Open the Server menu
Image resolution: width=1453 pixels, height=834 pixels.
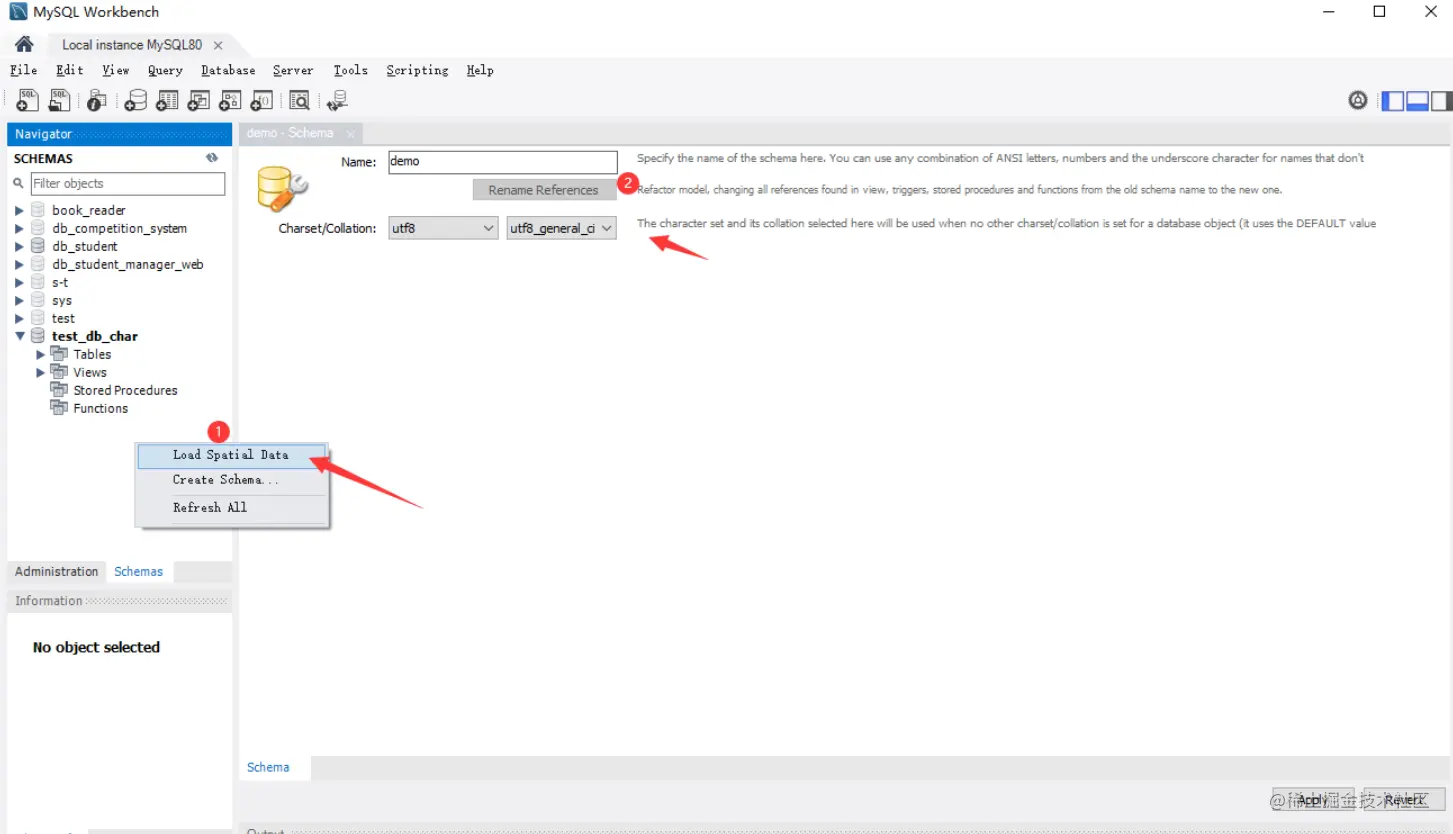click(x=293, y=70)
